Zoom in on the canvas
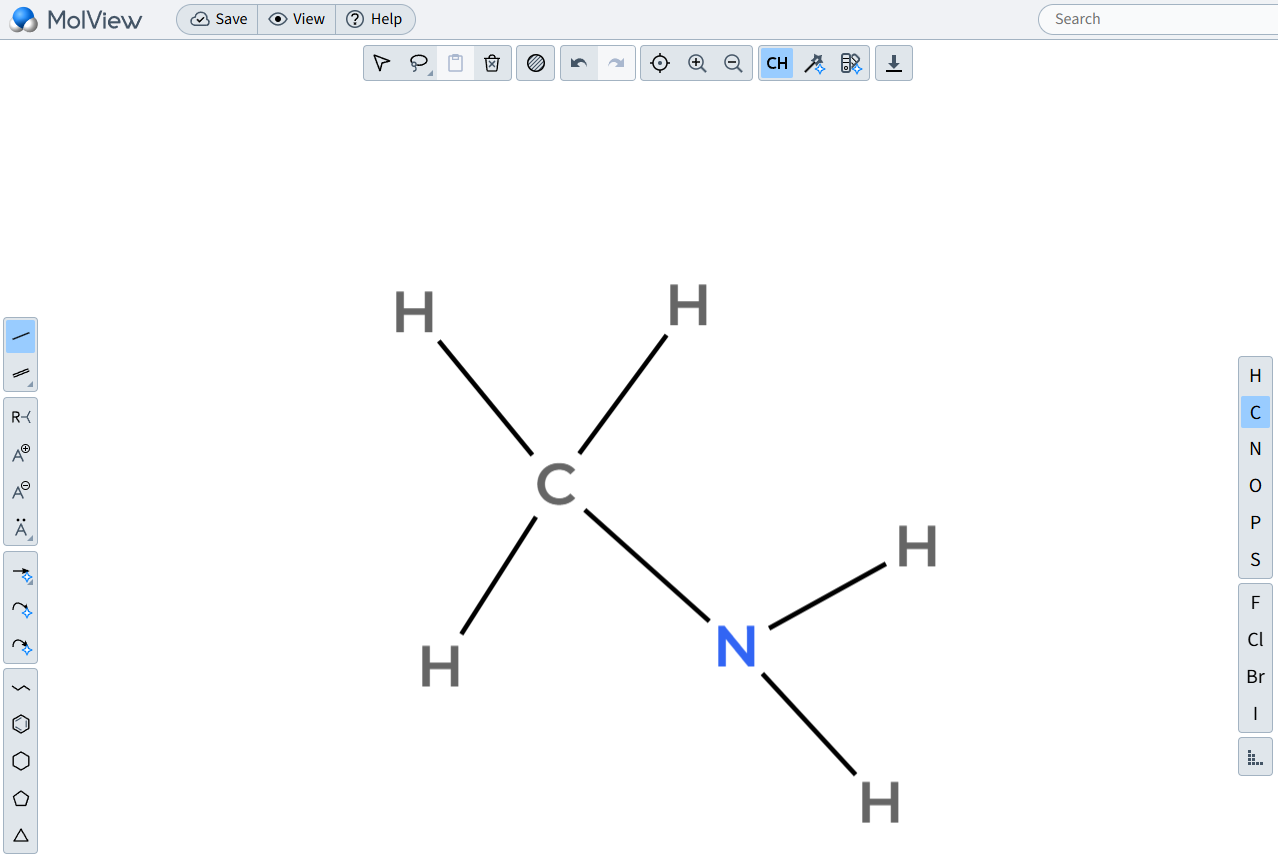Viewport: 1278px width, 862px height. pyautogui.click(x=697, y=63)
